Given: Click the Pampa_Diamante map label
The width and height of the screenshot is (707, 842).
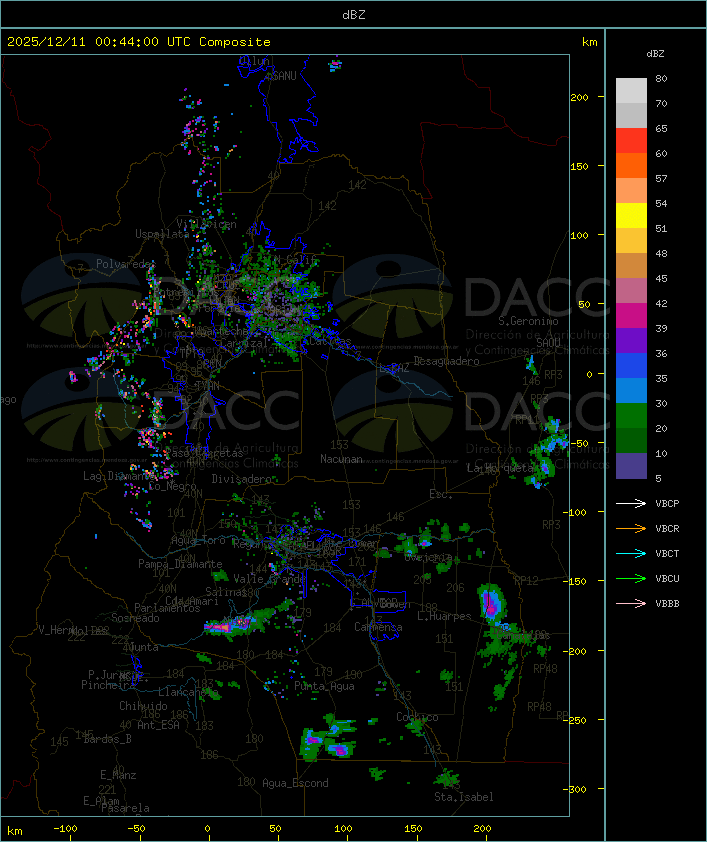Looking at the screenshot, I should 180,564.
